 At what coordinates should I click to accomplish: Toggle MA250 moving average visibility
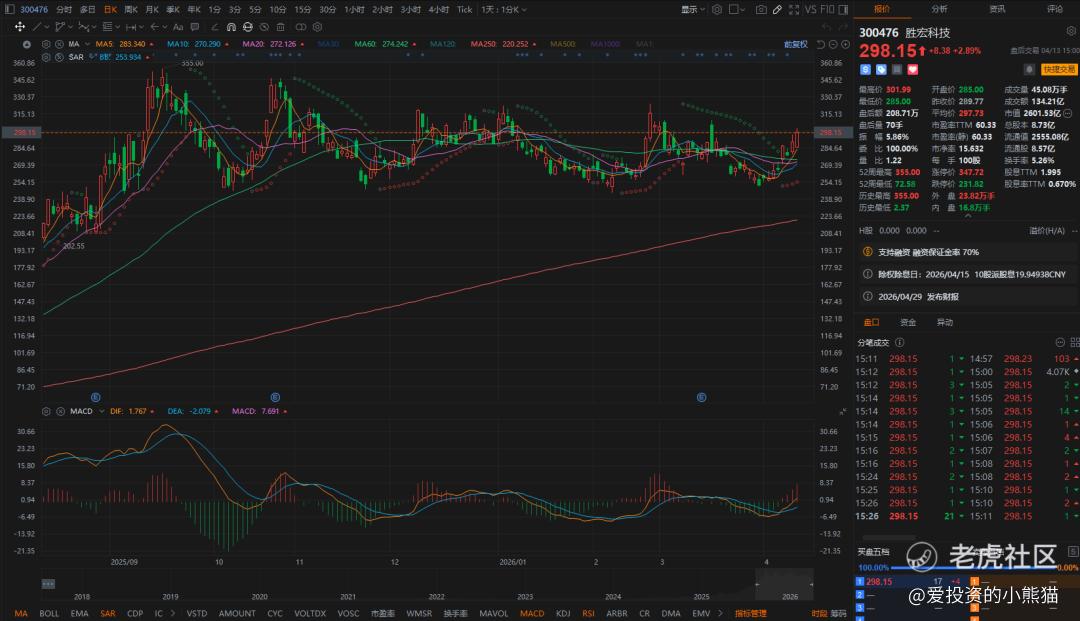499,44
